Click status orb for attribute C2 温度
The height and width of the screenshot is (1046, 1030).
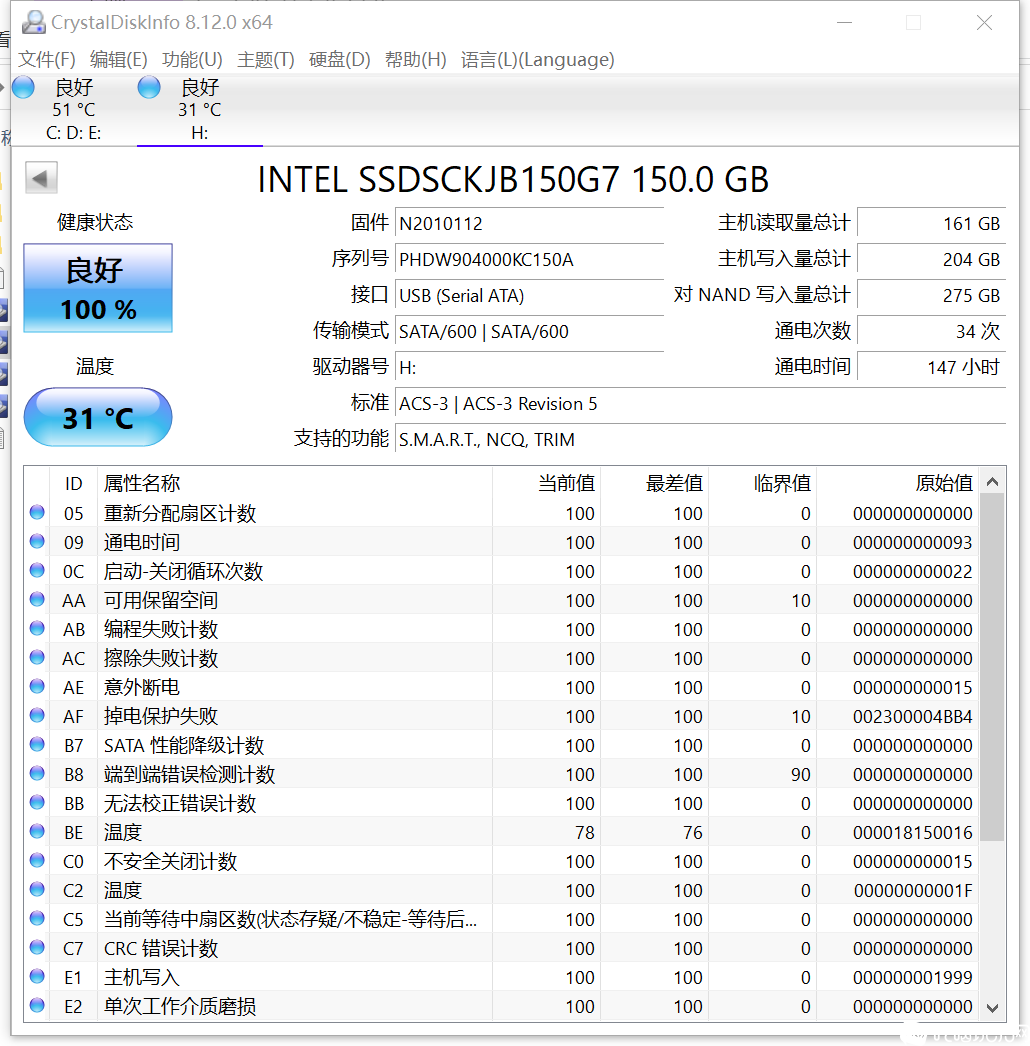click(x=37, y=889)
